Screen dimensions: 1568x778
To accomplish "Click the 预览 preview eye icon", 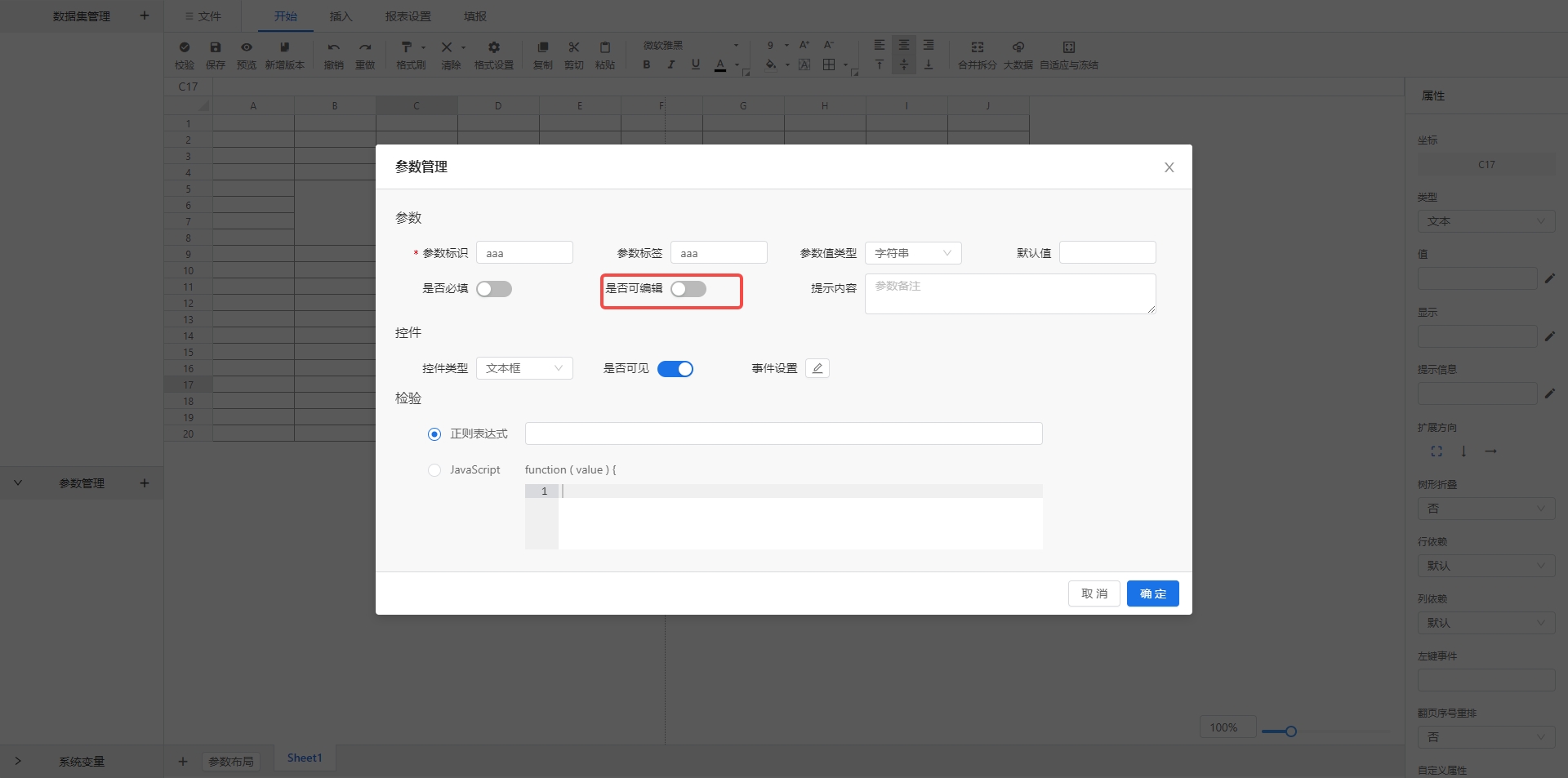I will [247, 47].
